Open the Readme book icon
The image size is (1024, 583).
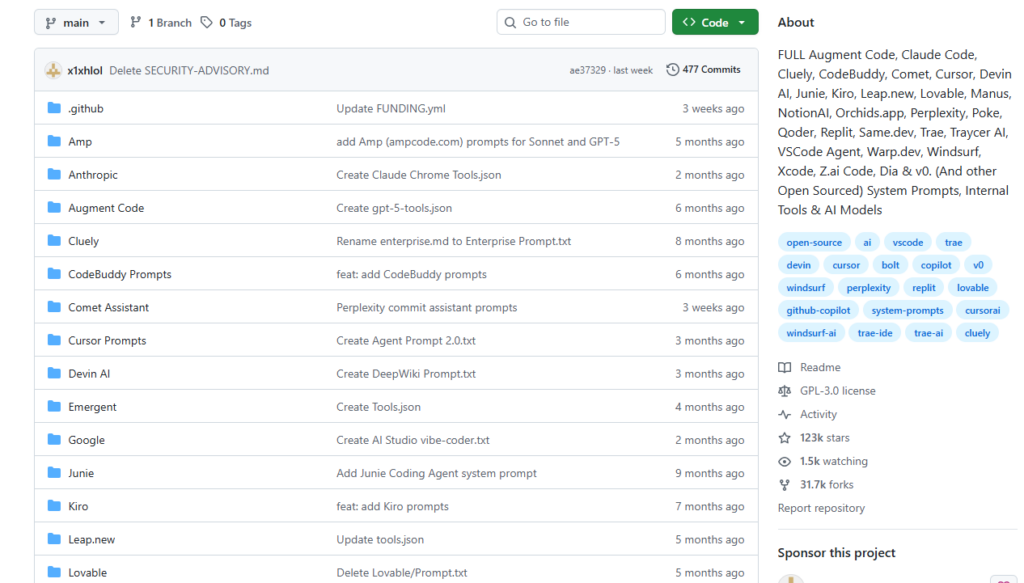click(785, 368)
